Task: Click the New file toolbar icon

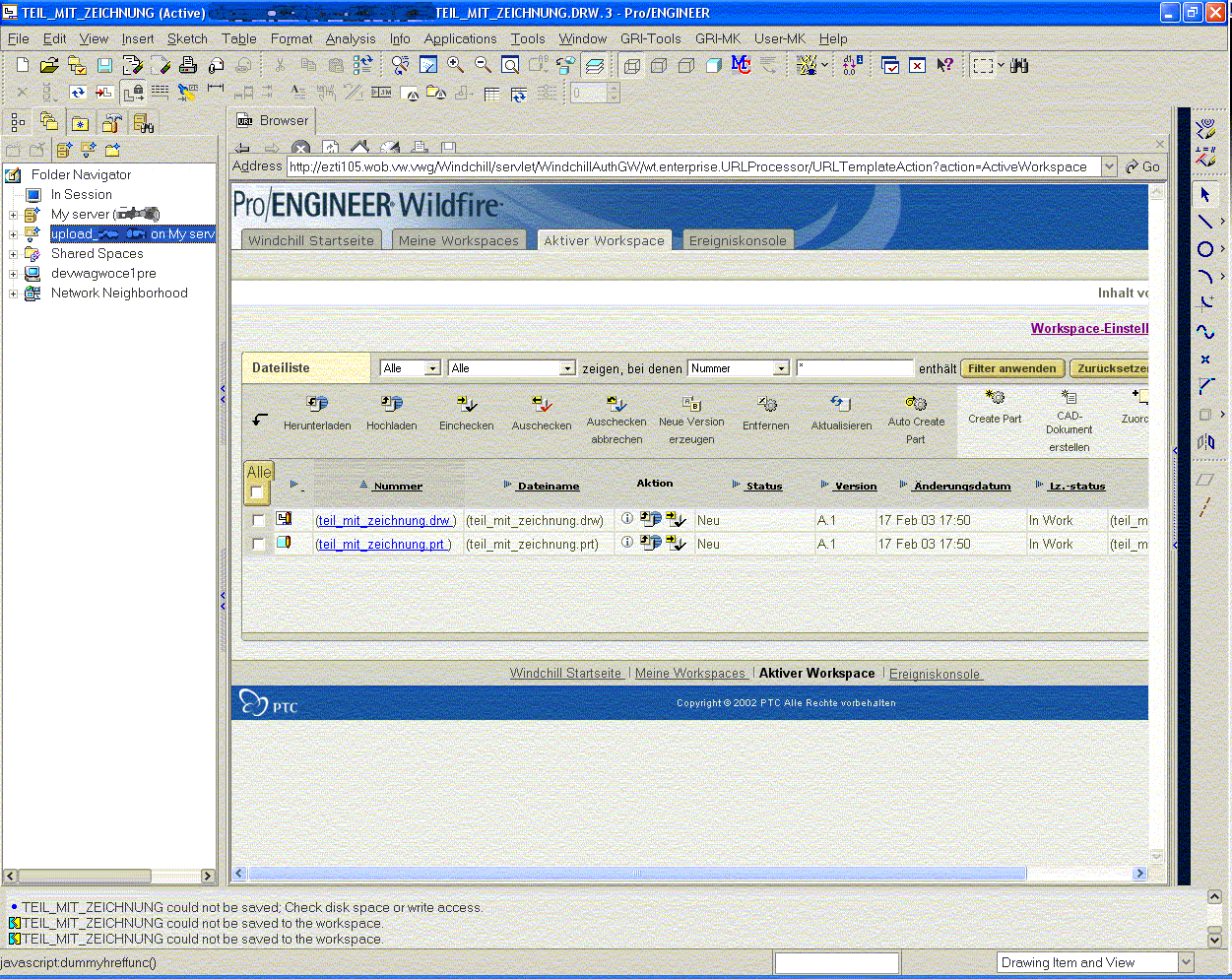Action: 22,65
